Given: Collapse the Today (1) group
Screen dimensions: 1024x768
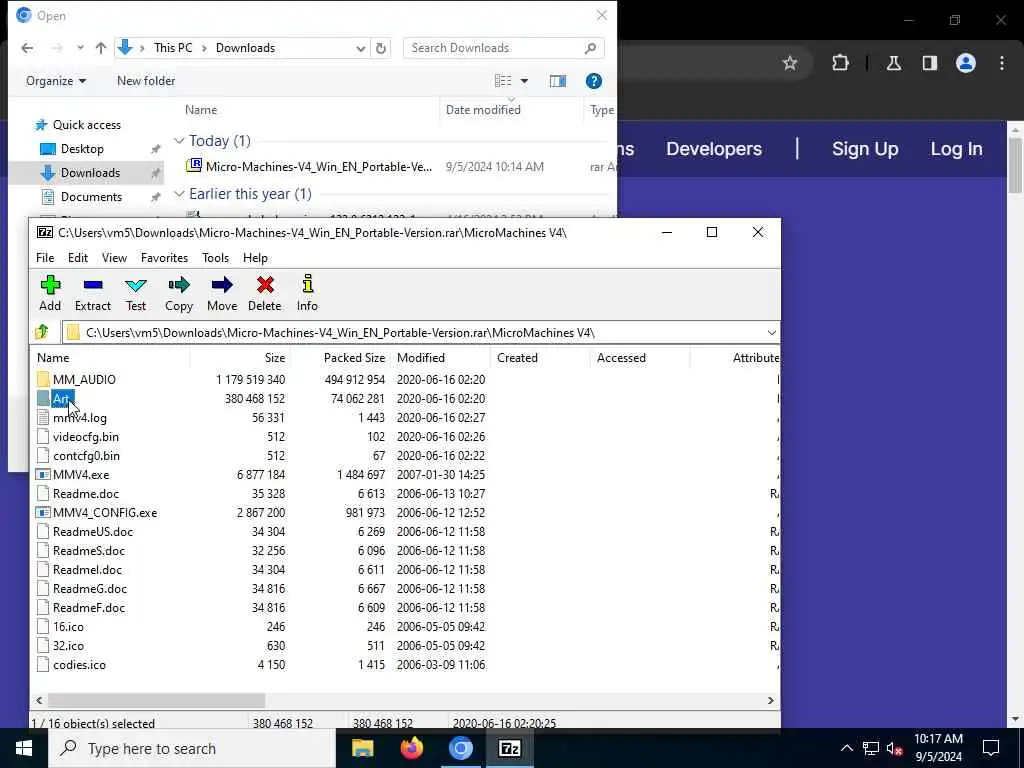Looking at the screenshot, I should [179, 141].
